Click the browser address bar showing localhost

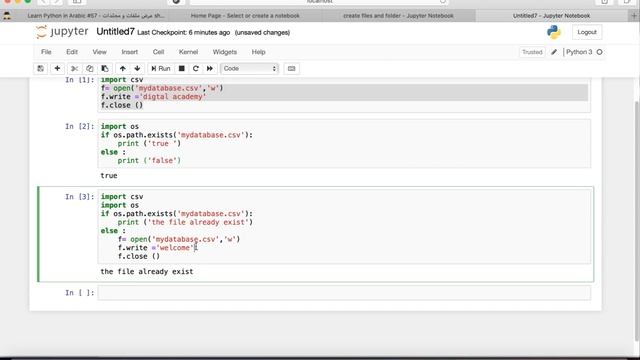[319, 2]
